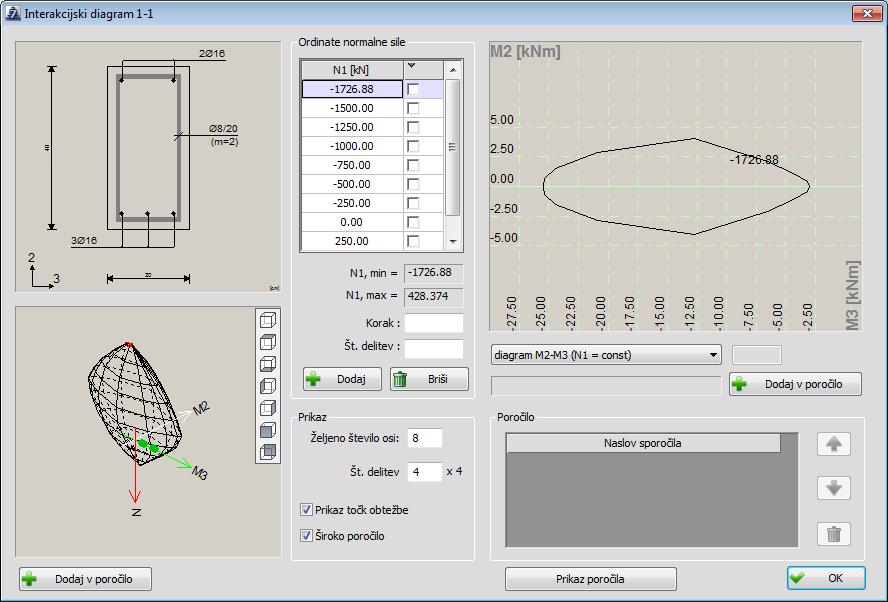Viewport: 888px width, 602px height.
Task: Click wide empty field below diagram dropdown
Action: click(606, 385)
